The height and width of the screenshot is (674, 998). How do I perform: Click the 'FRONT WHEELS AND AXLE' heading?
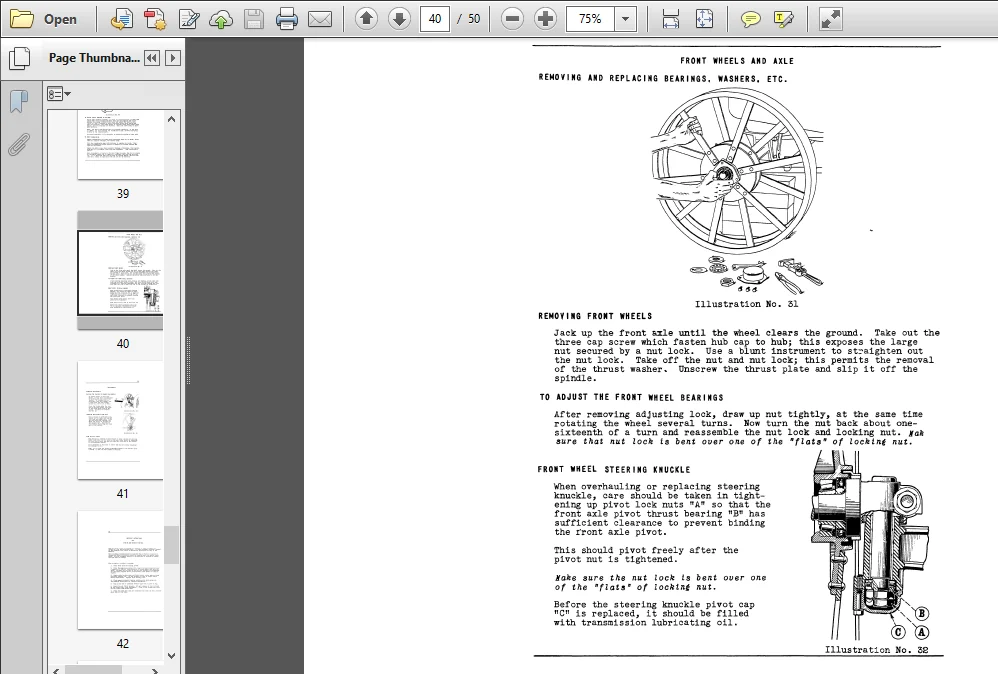point(737,61)
